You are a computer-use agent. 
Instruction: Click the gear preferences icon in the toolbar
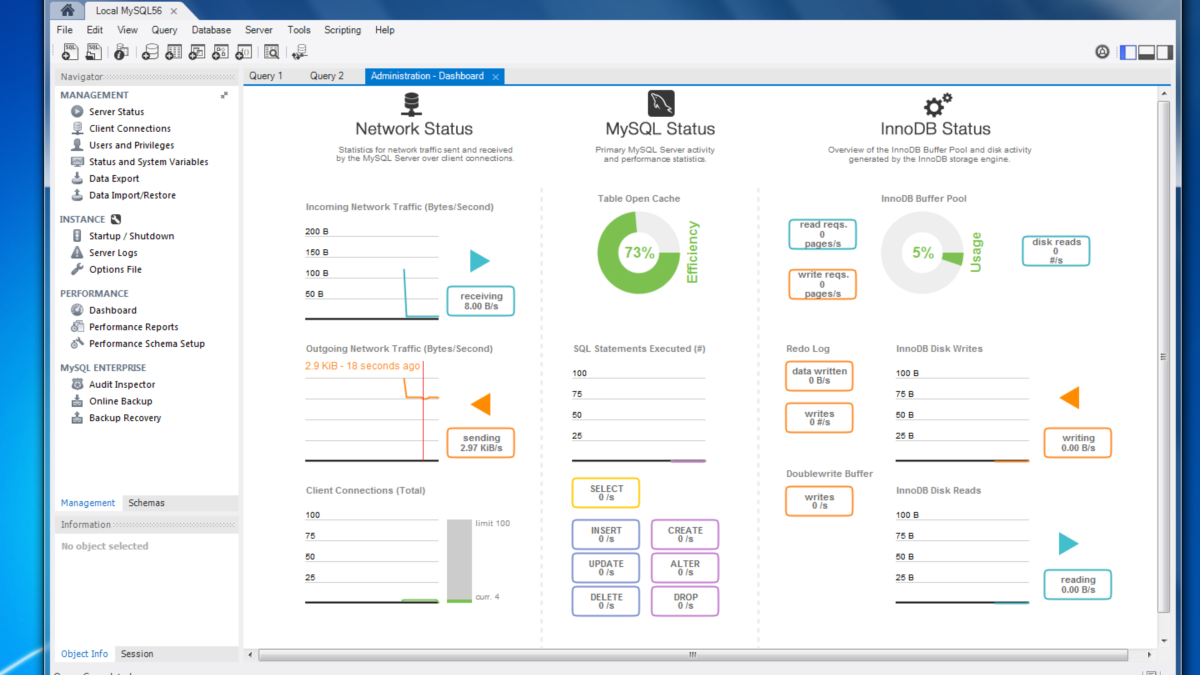1102,52
